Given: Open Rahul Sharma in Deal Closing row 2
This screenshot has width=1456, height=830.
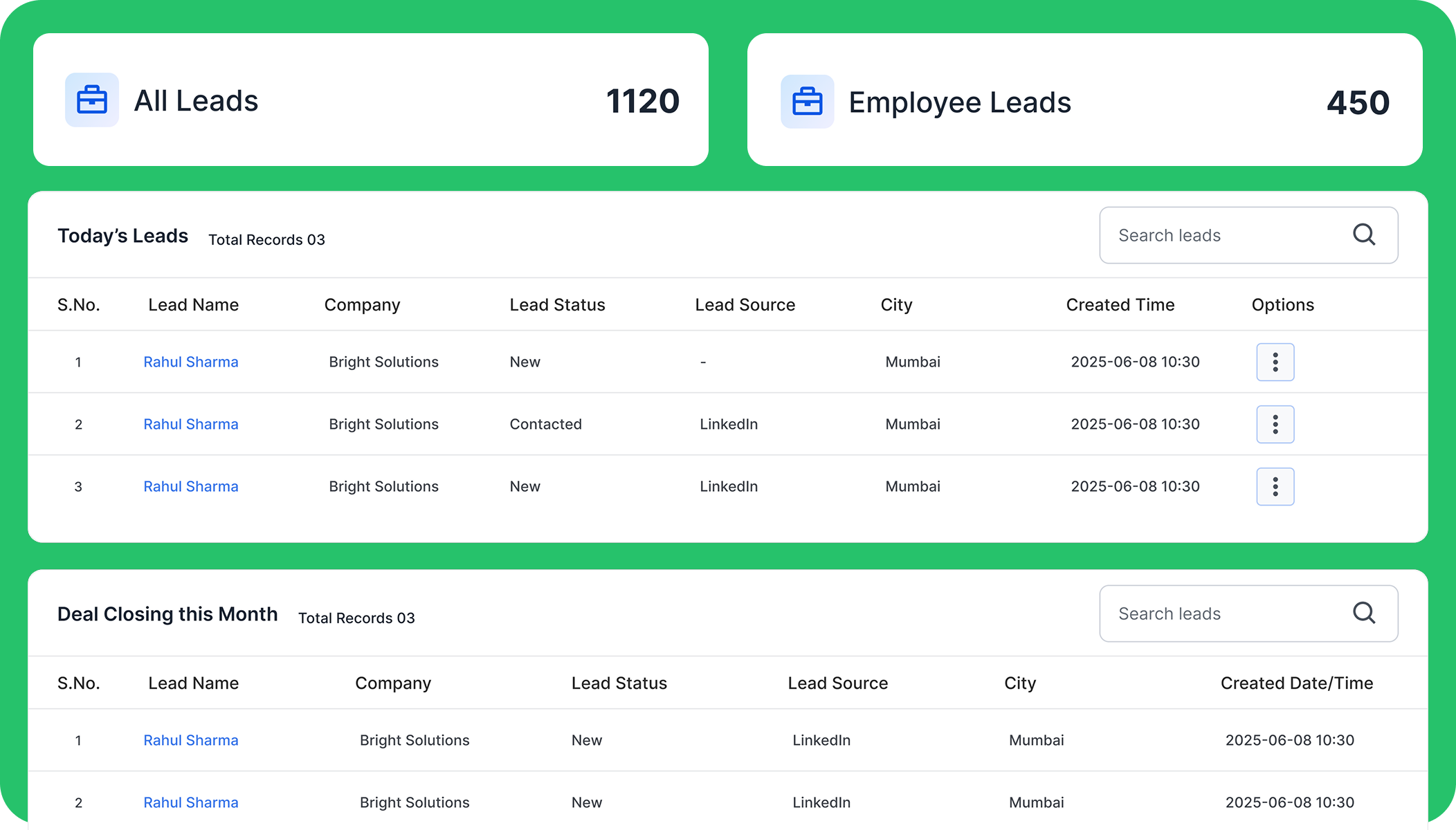Looking at the screenshot, I should (x=191, y=802).
